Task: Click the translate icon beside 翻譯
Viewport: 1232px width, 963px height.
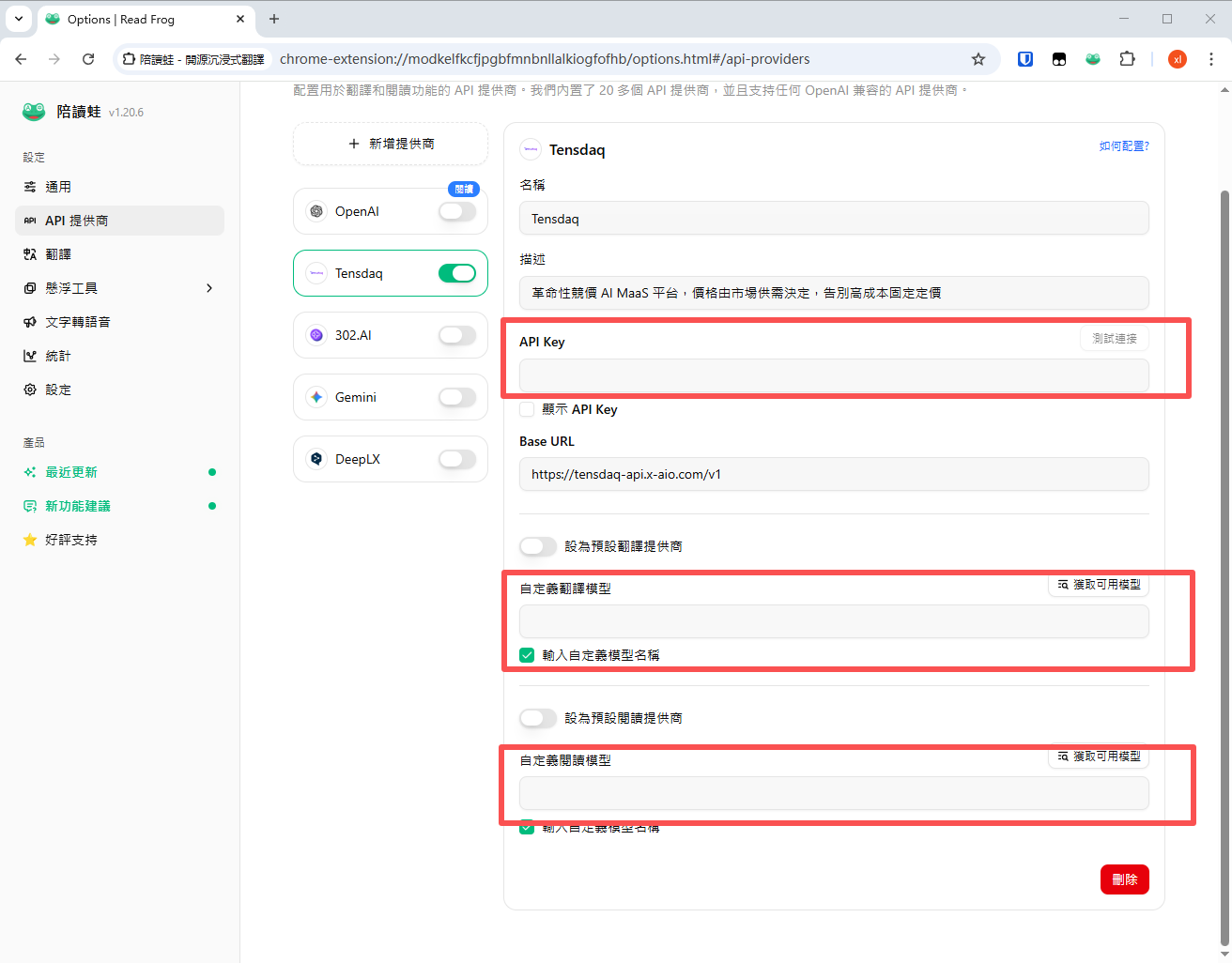Action: click(30, 254)
